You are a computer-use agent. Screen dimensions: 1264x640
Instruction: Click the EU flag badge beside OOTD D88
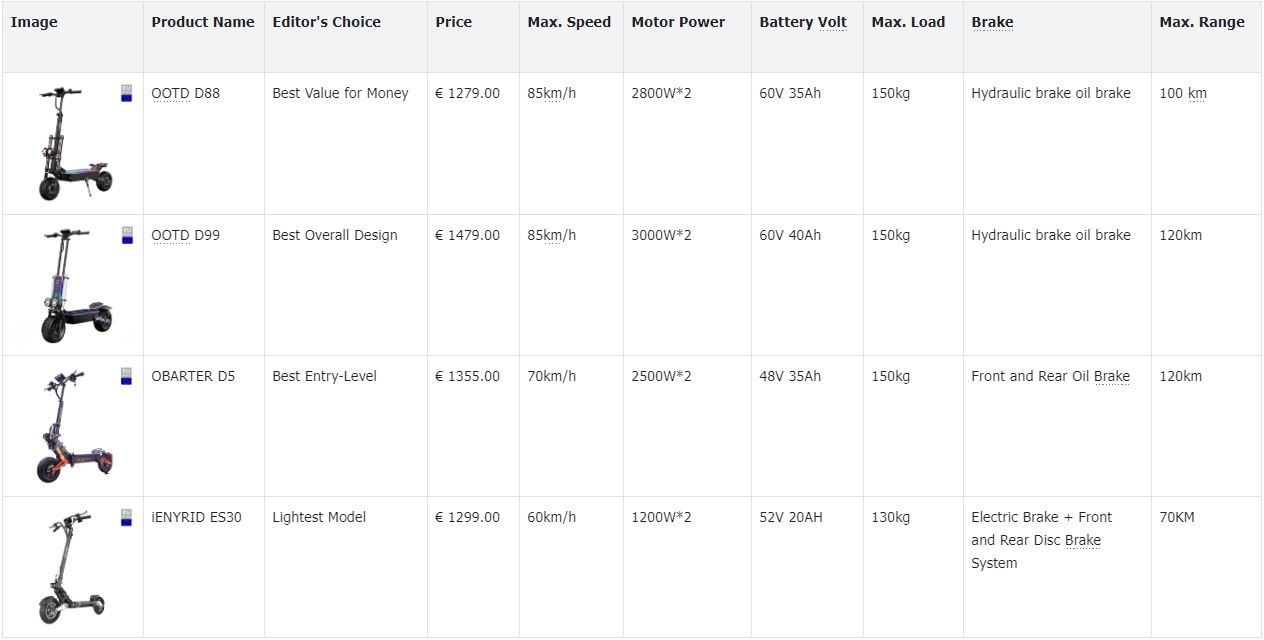(x=126, y=93)
